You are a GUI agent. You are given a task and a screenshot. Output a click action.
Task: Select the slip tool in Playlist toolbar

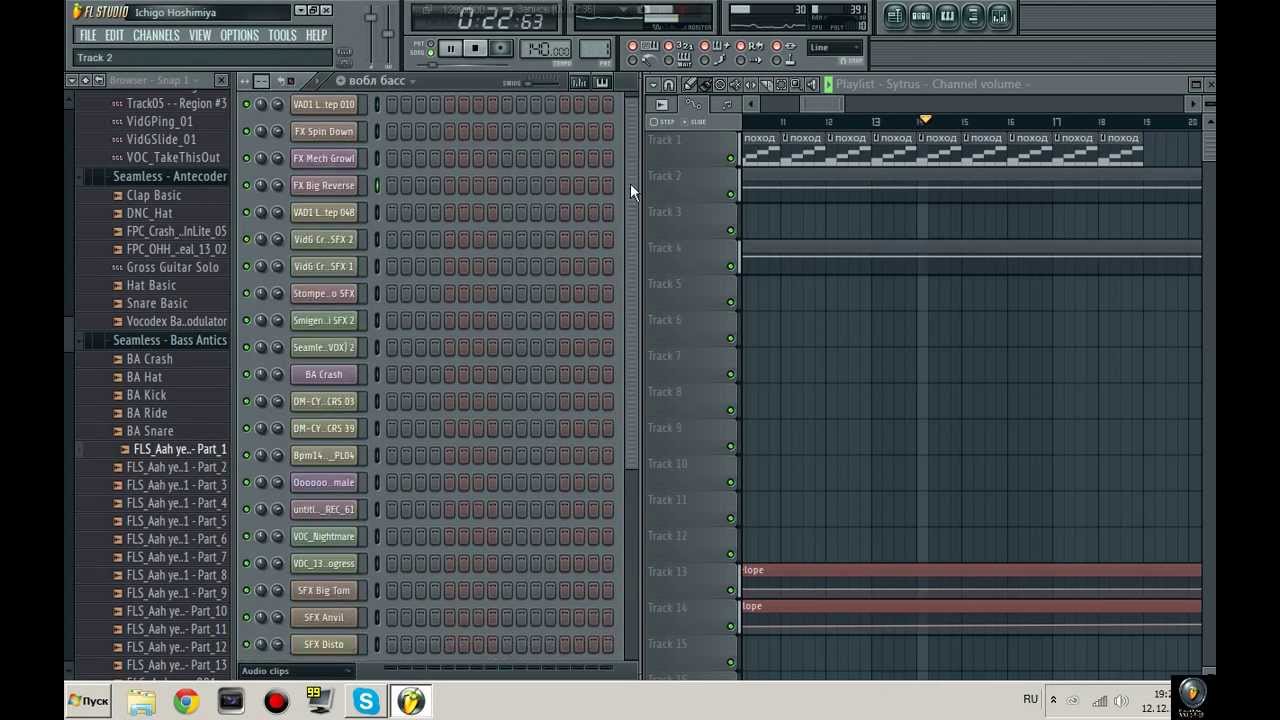(750, 84)
